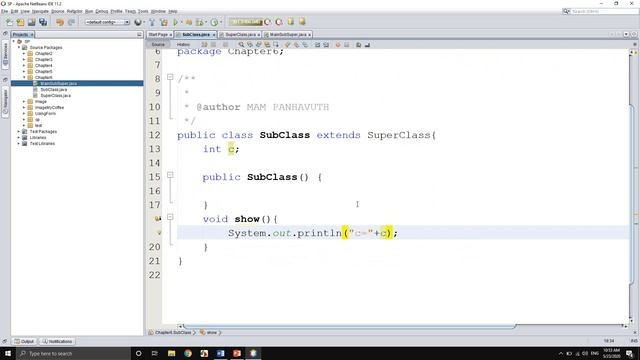
Task: Collapse the Javadoc comment fold at line 8
Action: click(x=170, y=77)
